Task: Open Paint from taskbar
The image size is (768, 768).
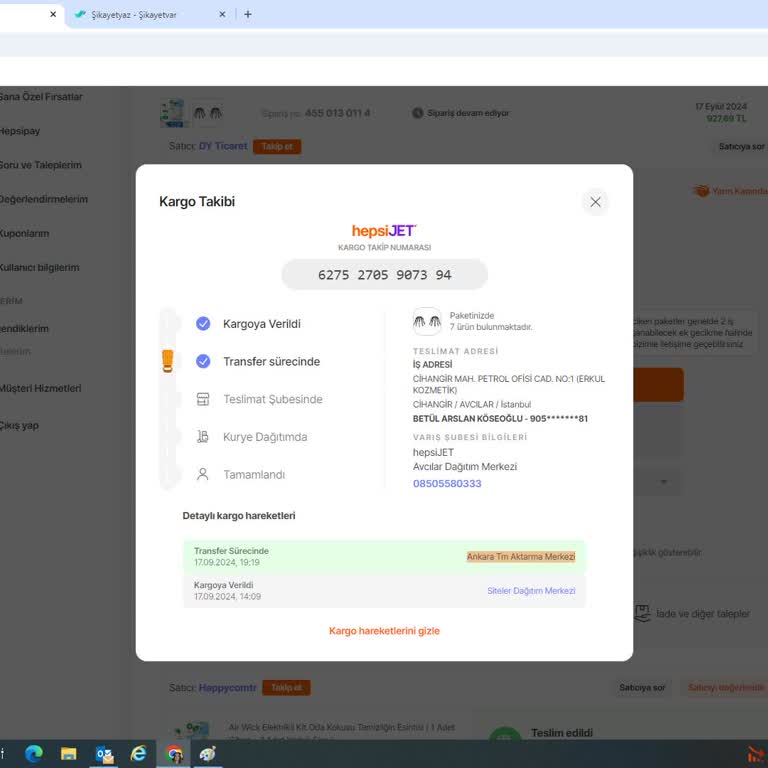Action: [x=208, y=753]
